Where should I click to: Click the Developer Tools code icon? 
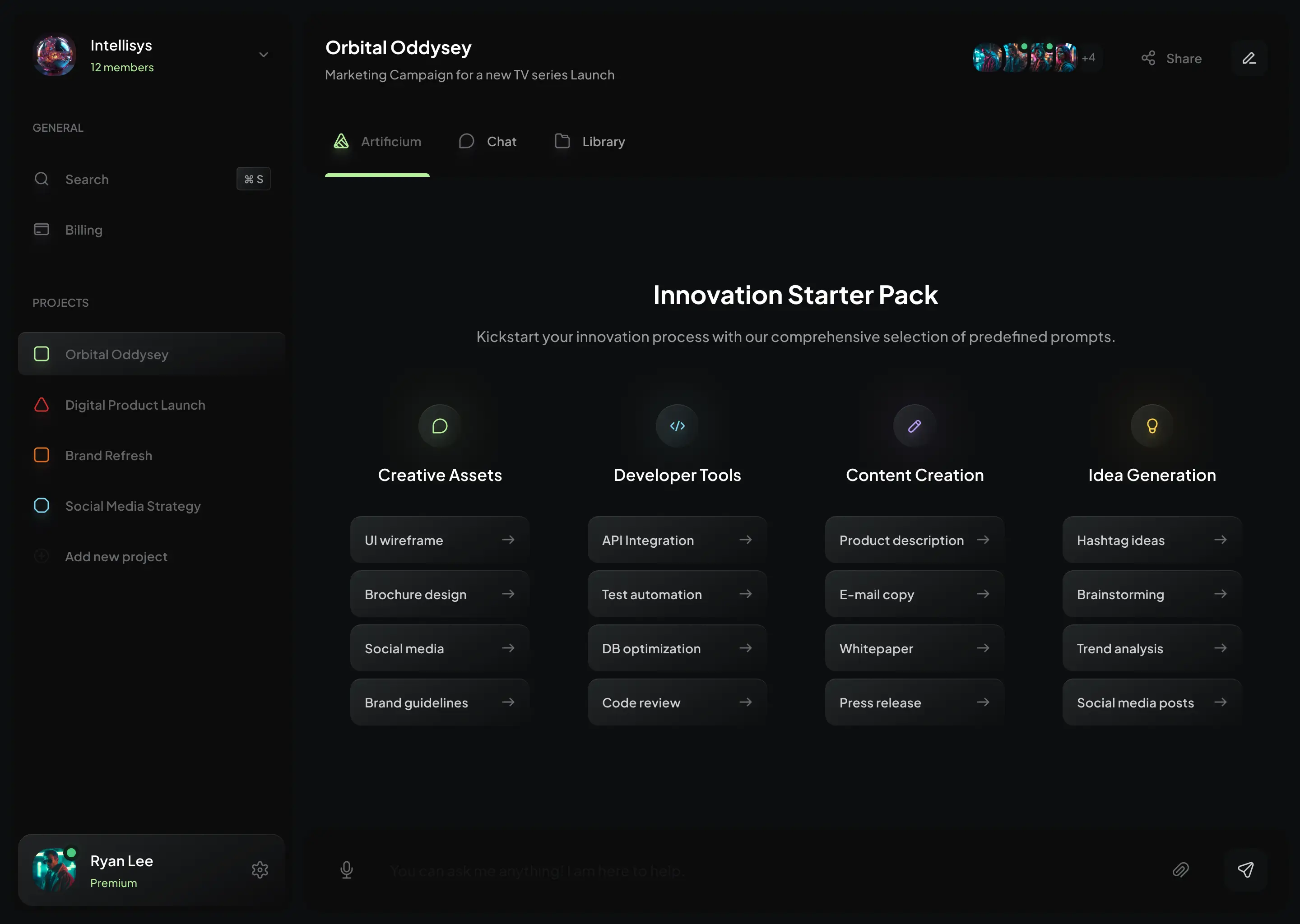coord(677,426)
